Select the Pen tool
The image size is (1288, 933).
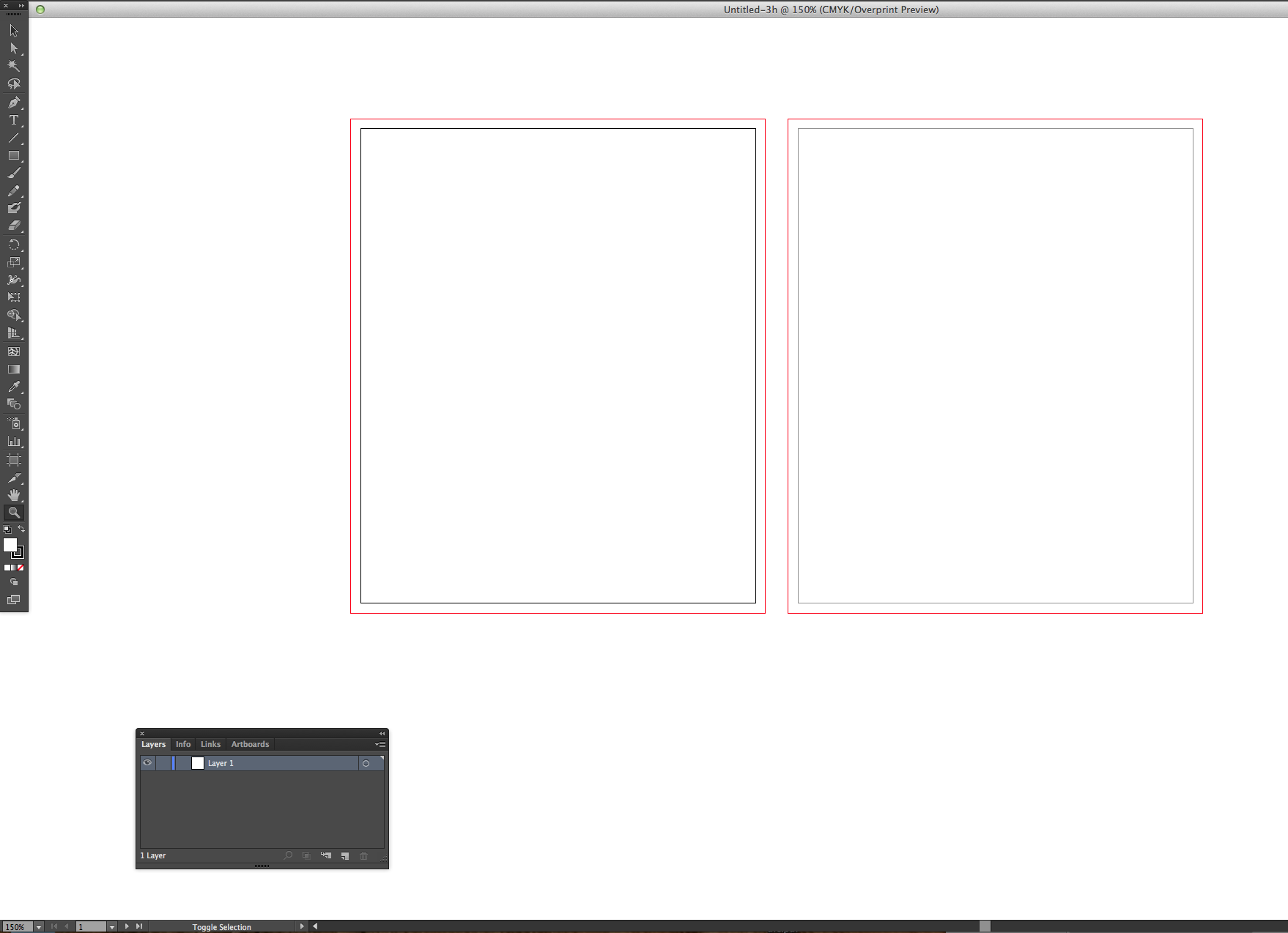(x=14, y=103)
